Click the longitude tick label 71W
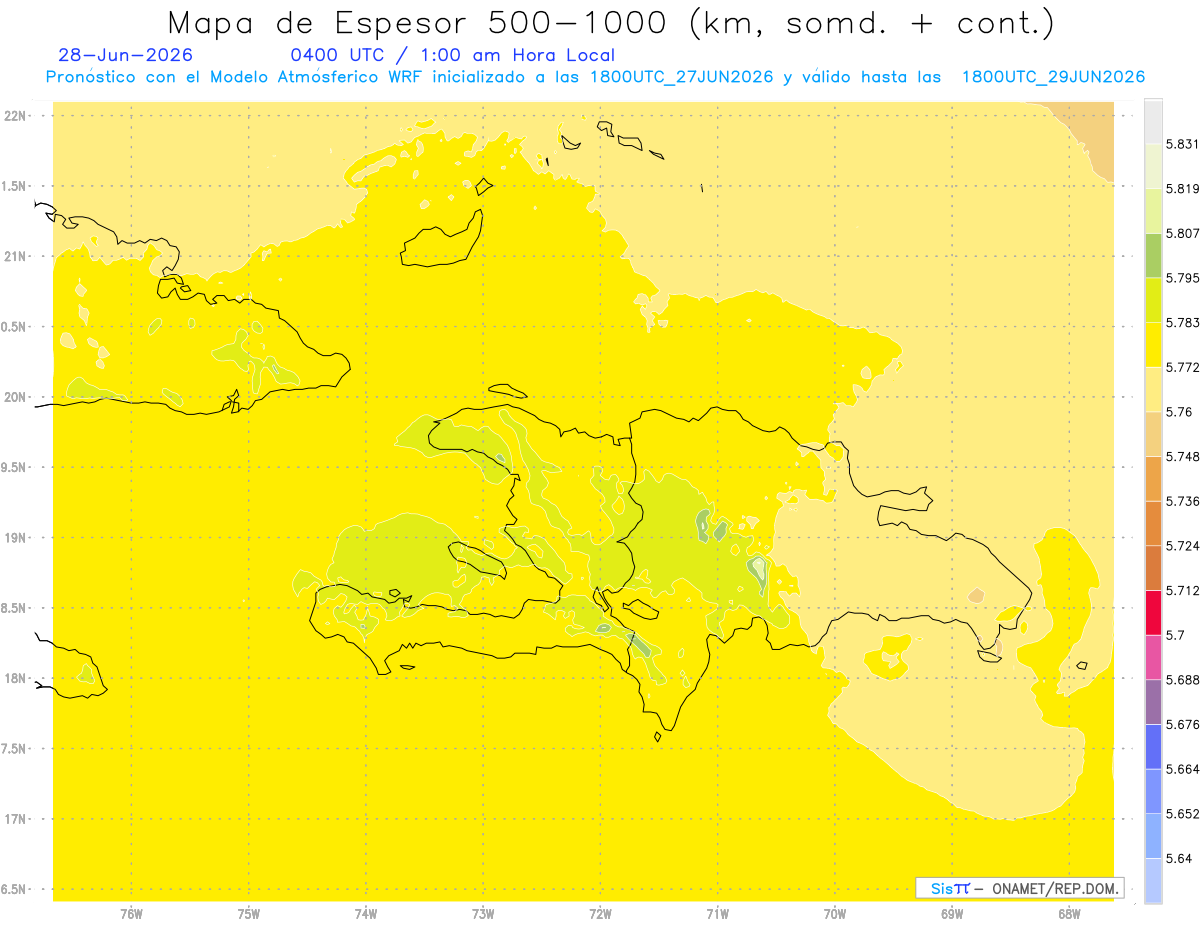 point(717,914)
